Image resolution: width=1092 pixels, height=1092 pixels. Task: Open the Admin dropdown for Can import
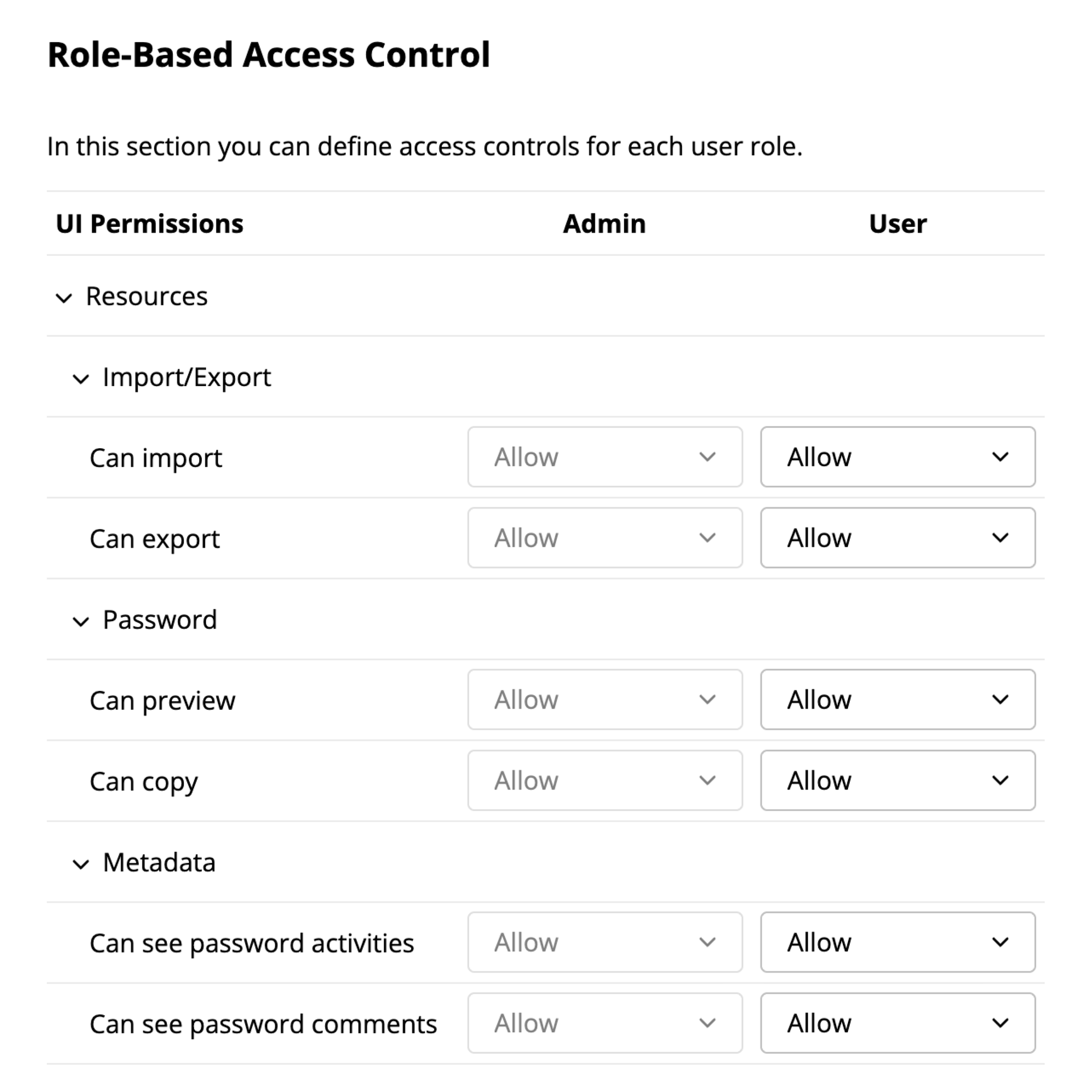pos(605,457)
